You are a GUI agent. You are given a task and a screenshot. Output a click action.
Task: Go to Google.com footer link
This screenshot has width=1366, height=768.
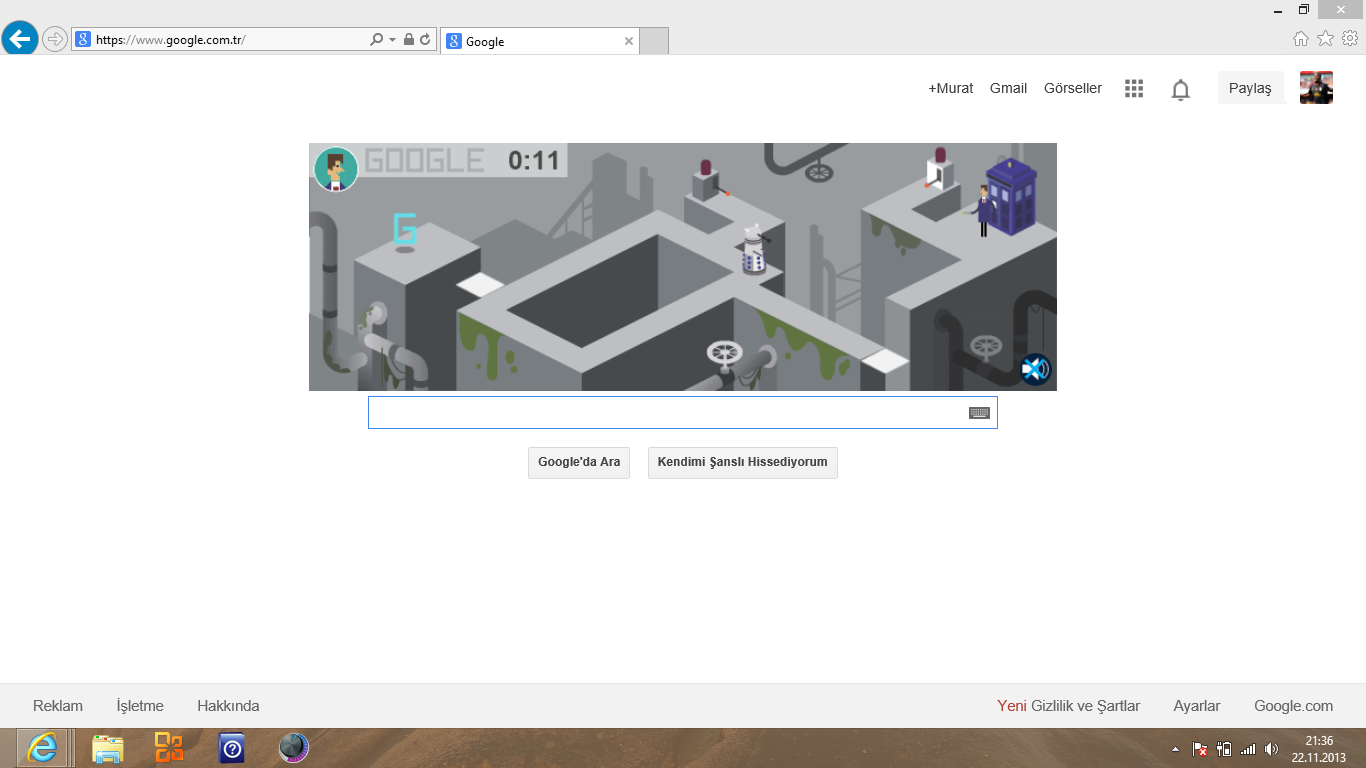coord(1293,706)
